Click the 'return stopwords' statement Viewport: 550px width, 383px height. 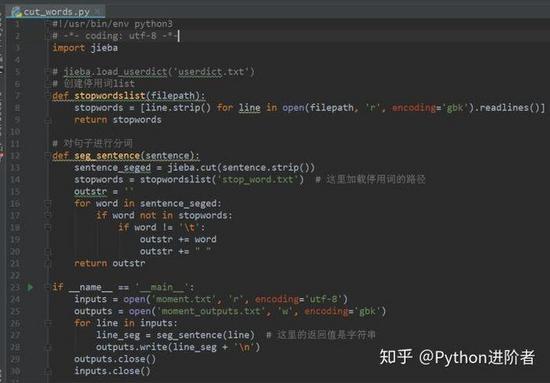(x=118, y=120)
